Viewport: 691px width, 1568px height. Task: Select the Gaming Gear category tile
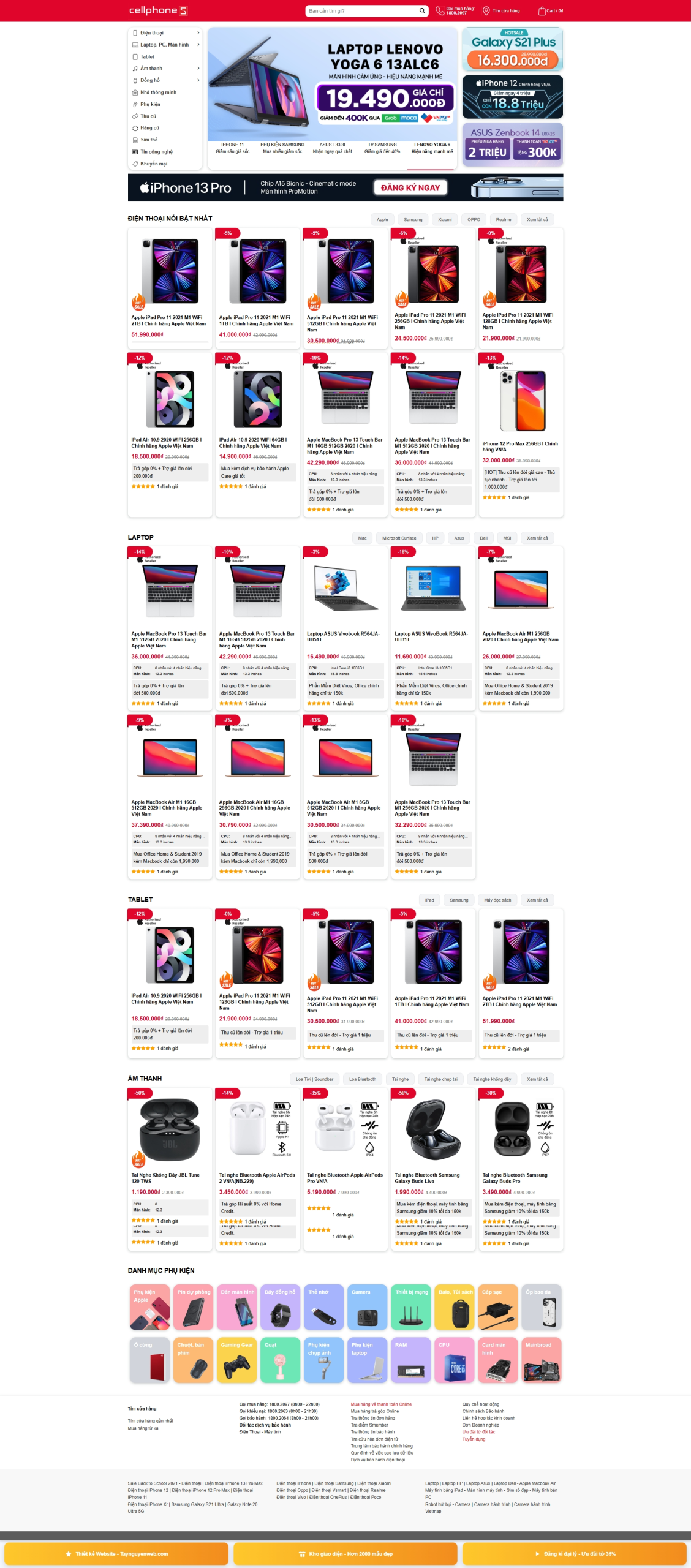236,1360
